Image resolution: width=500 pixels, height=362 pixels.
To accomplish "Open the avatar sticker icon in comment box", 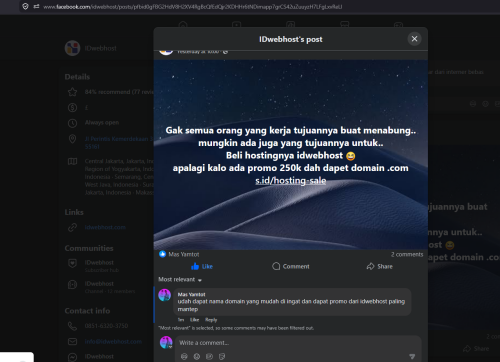I will tap(184, 357).
